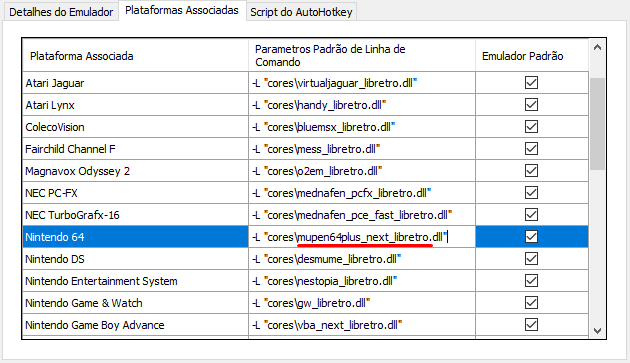Image resolution: width=630 pixels, height=363 pixels.
Task: Switch to the Detalhes do Emulador tab
Action: point(61,12)
